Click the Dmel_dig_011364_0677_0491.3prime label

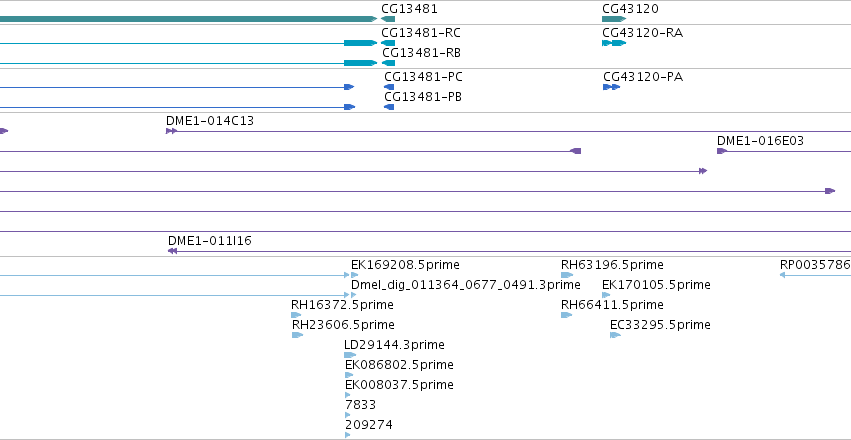point(466,285)
